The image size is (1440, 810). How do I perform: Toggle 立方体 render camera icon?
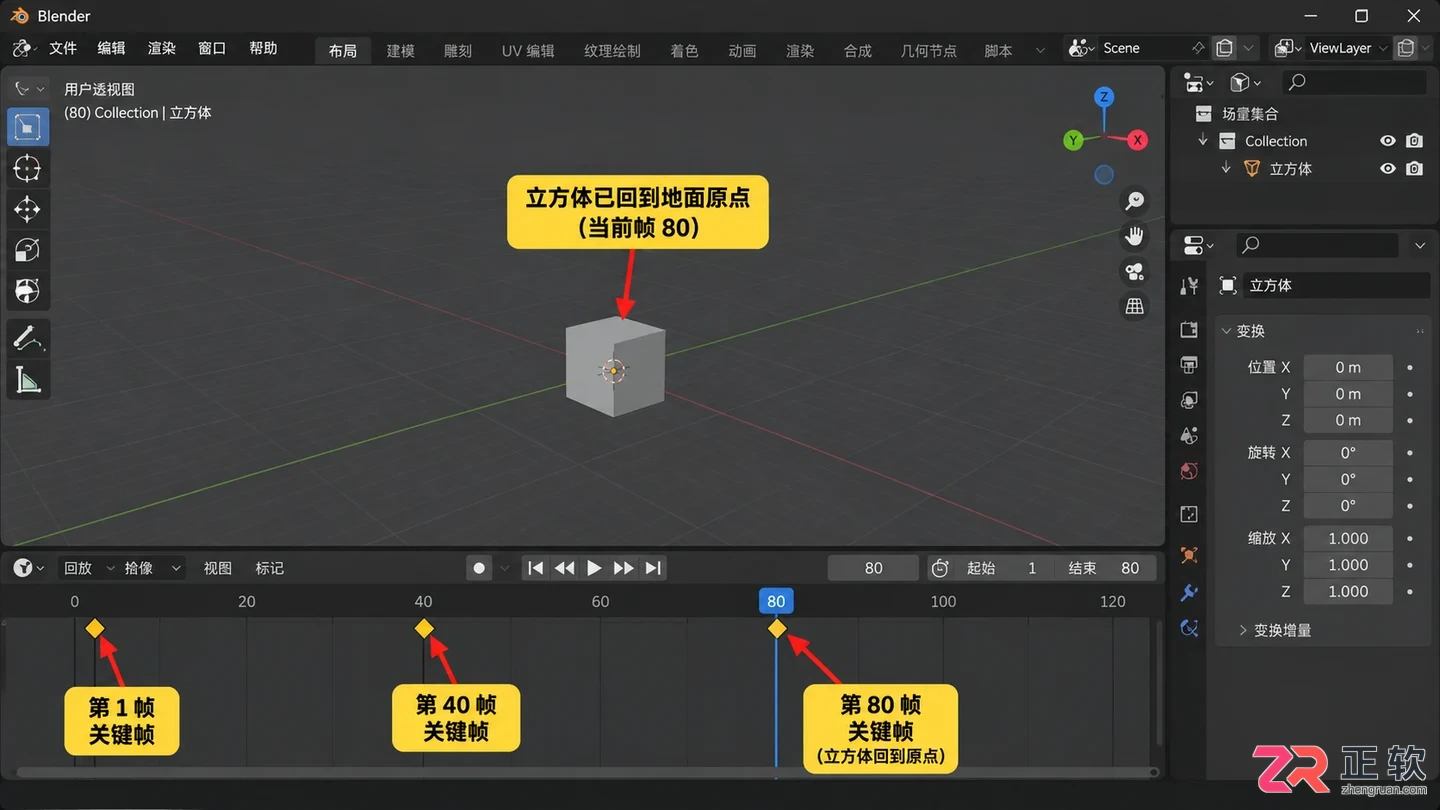(x=1414, y=169)
